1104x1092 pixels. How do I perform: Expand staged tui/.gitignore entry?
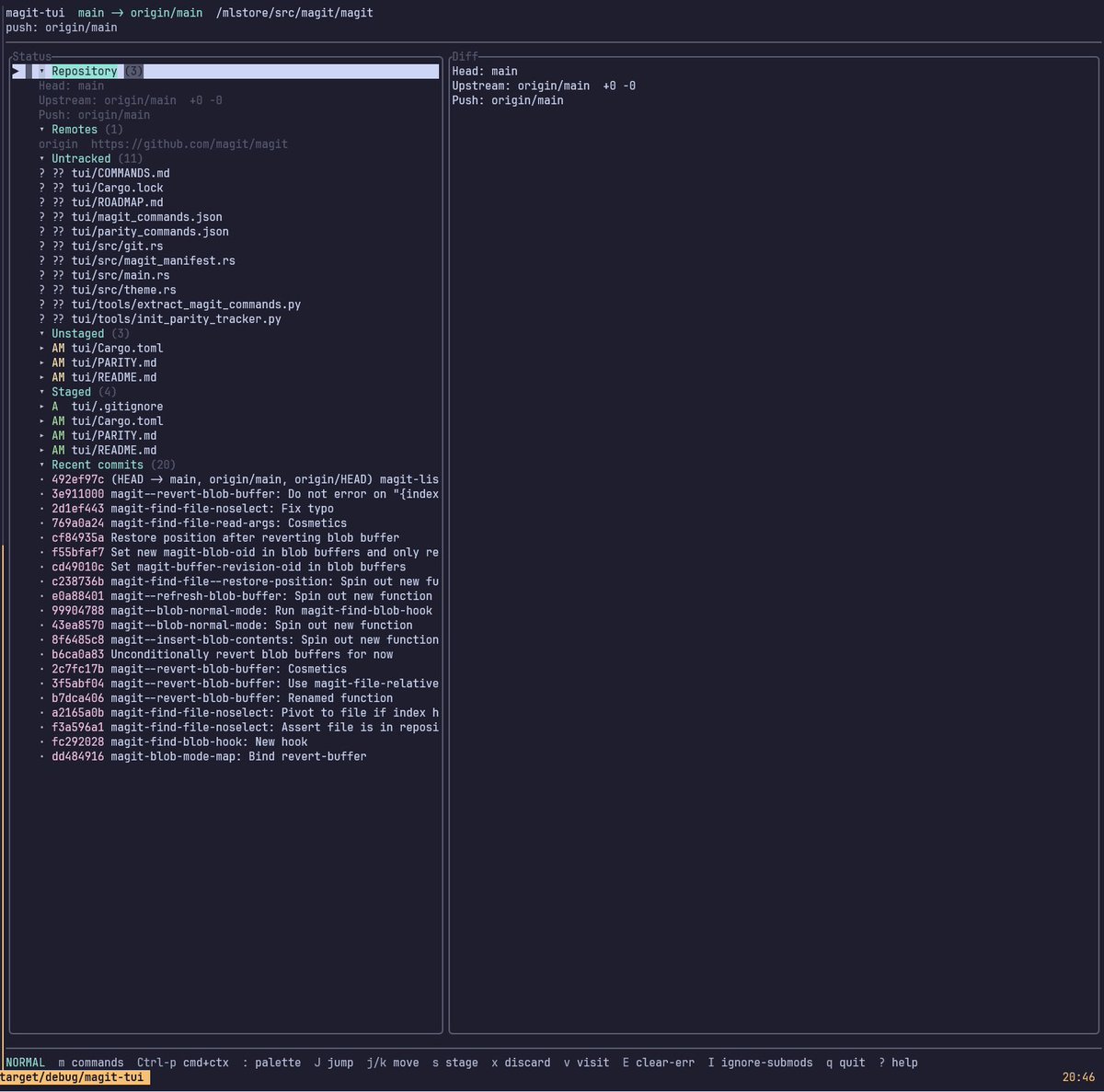(42, 407)
